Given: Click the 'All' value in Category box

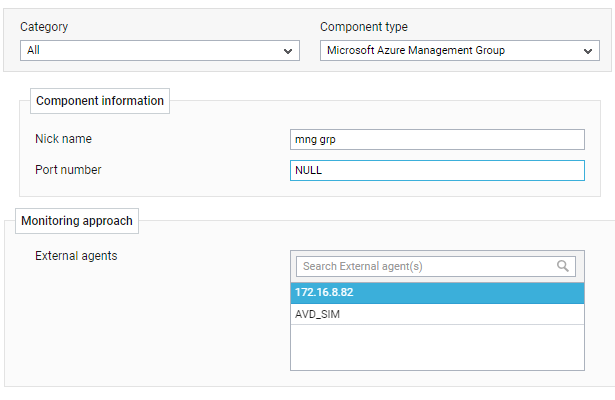Looking at the screenshot, I should point(33,50).
